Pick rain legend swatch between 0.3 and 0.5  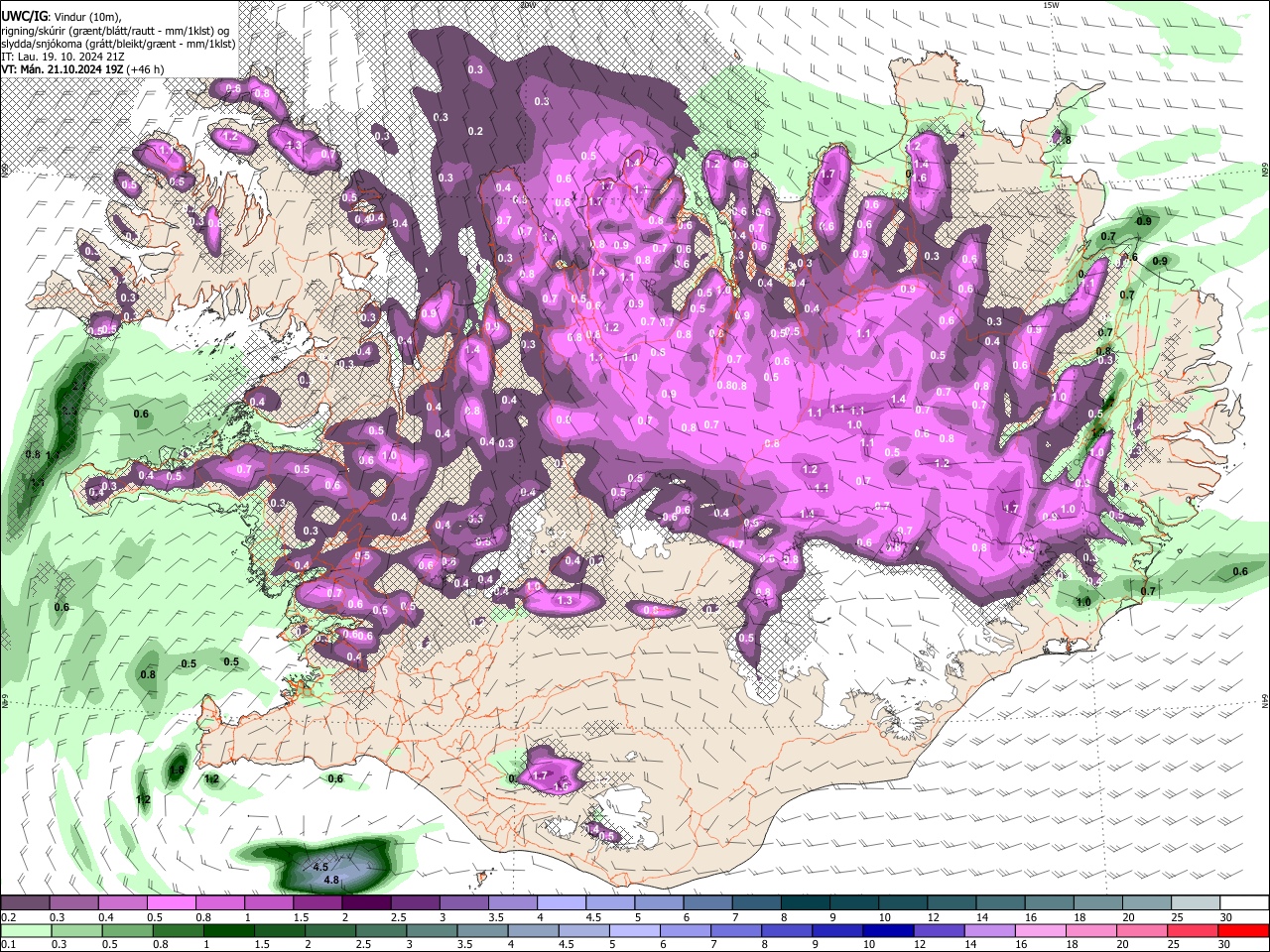(x=77, y=931)
